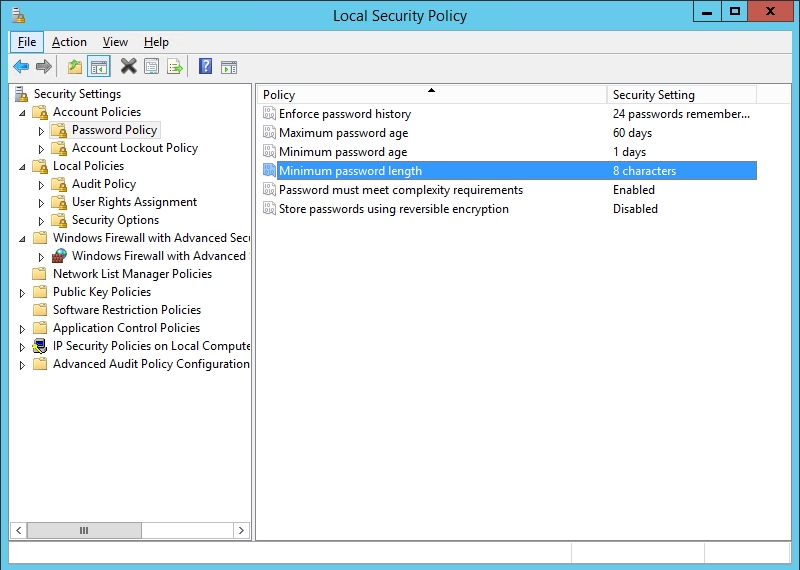Viewport: 800px width, 570px height.
Task: Collapse the Account Policies tree node
Action: coord(22,113)
